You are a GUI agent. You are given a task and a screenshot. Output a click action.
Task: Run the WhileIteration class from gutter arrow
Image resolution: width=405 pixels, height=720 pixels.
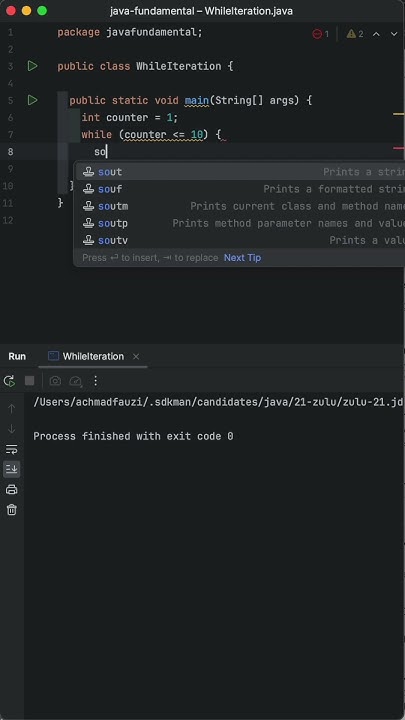[x=32, y=66]
